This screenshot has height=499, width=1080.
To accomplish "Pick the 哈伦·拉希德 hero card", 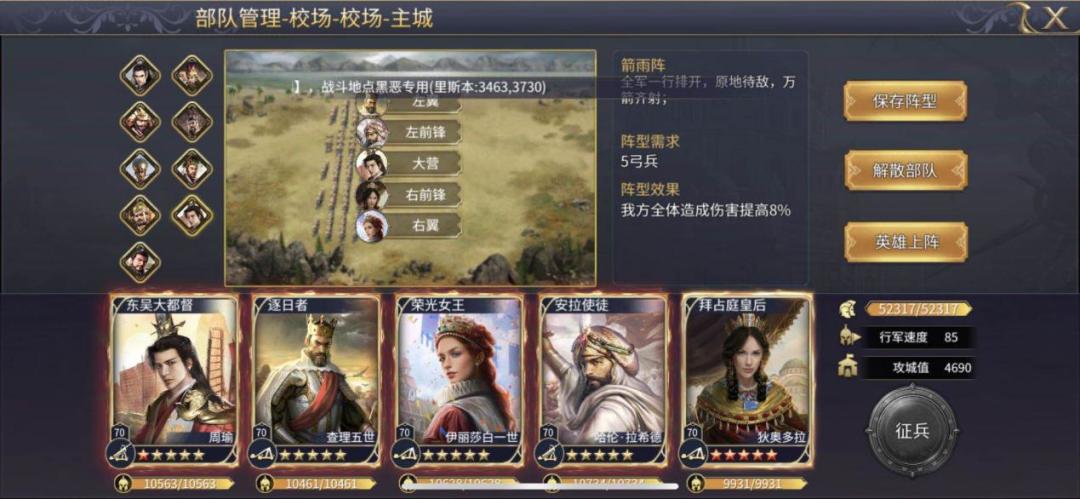I will click(603, 380).
